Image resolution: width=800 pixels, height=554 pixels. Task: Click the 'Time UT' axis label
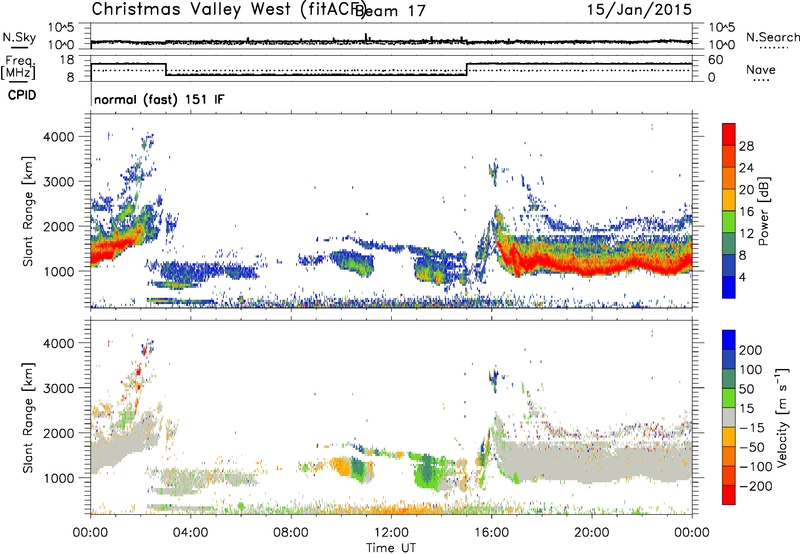[391, 548]
